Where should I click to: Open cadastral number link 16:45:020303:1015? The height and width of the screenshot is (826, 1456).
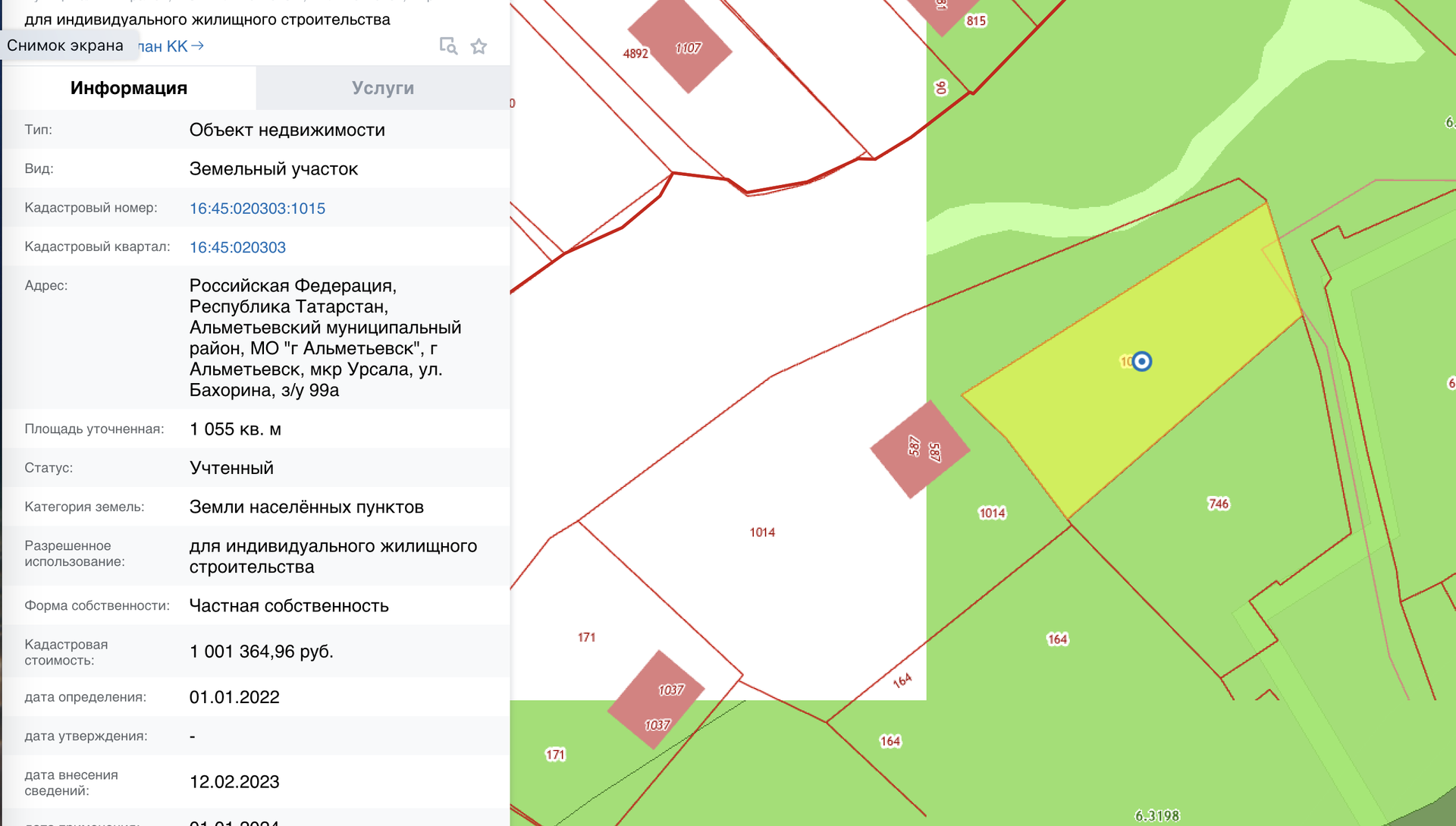pos(257,209)
